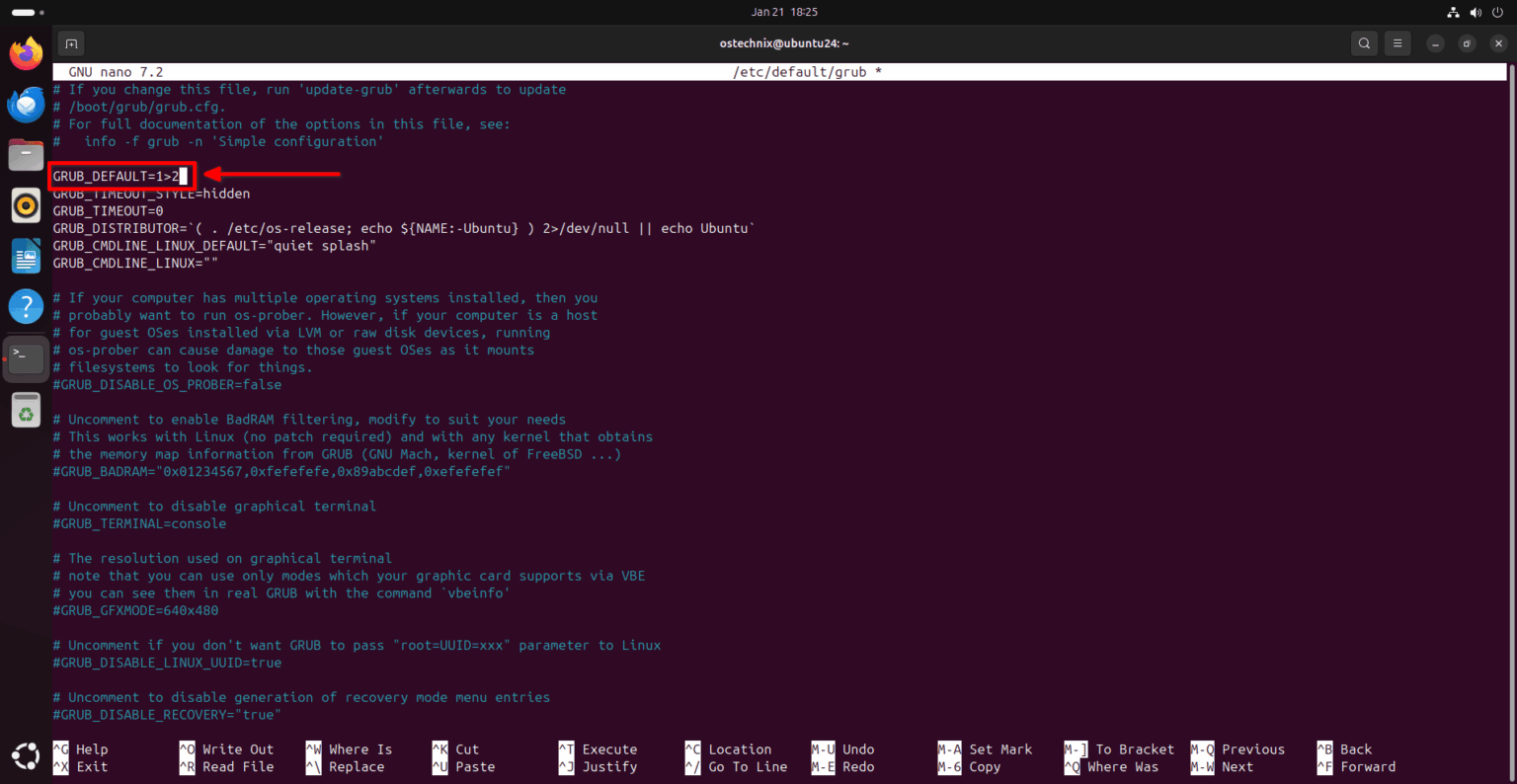The image size is (1517, 784).
Task: Open the wired network icon in top bar
Action: (1453, 12)
